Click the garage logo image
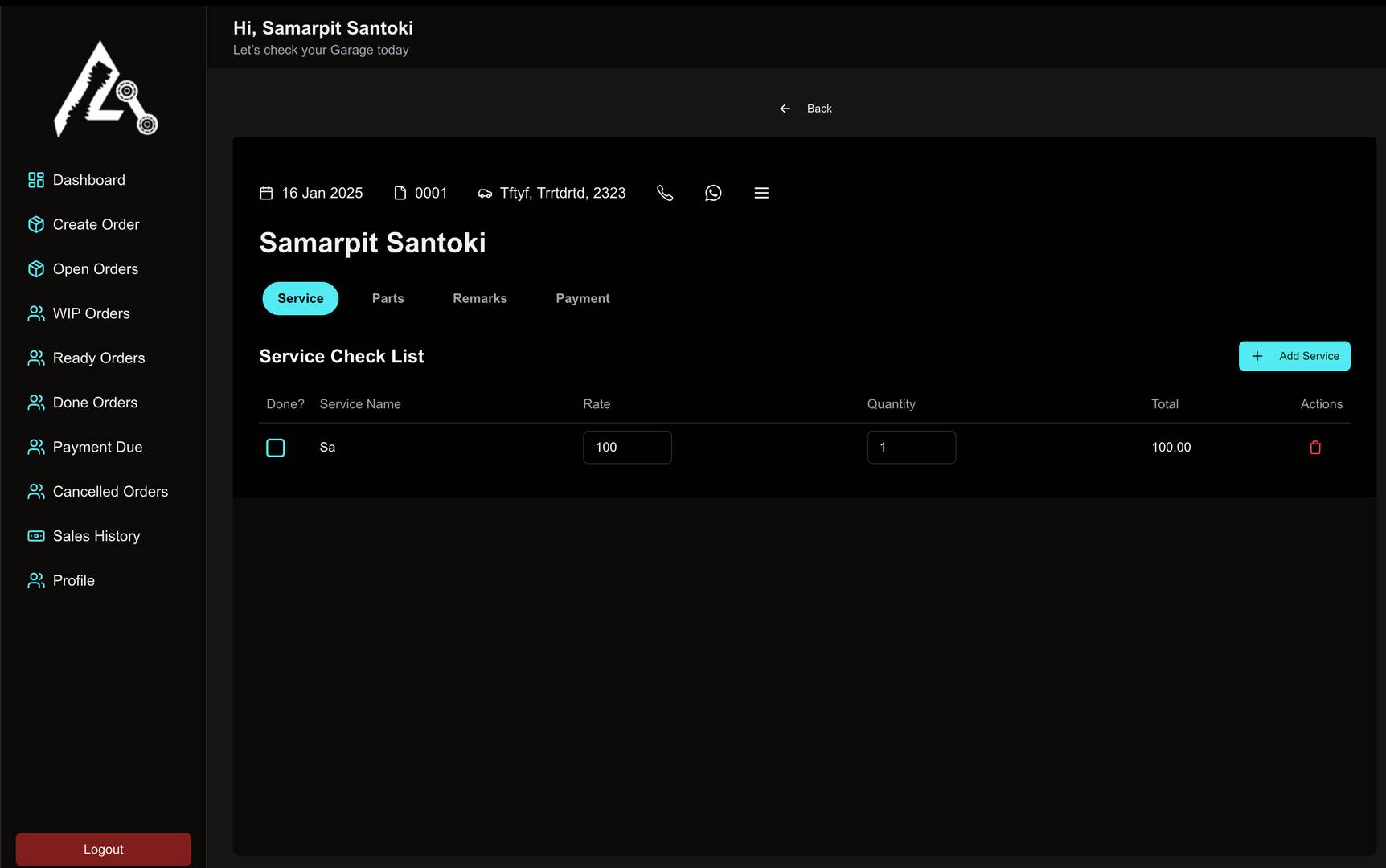The image size is (1386, 868). point(104,89)
